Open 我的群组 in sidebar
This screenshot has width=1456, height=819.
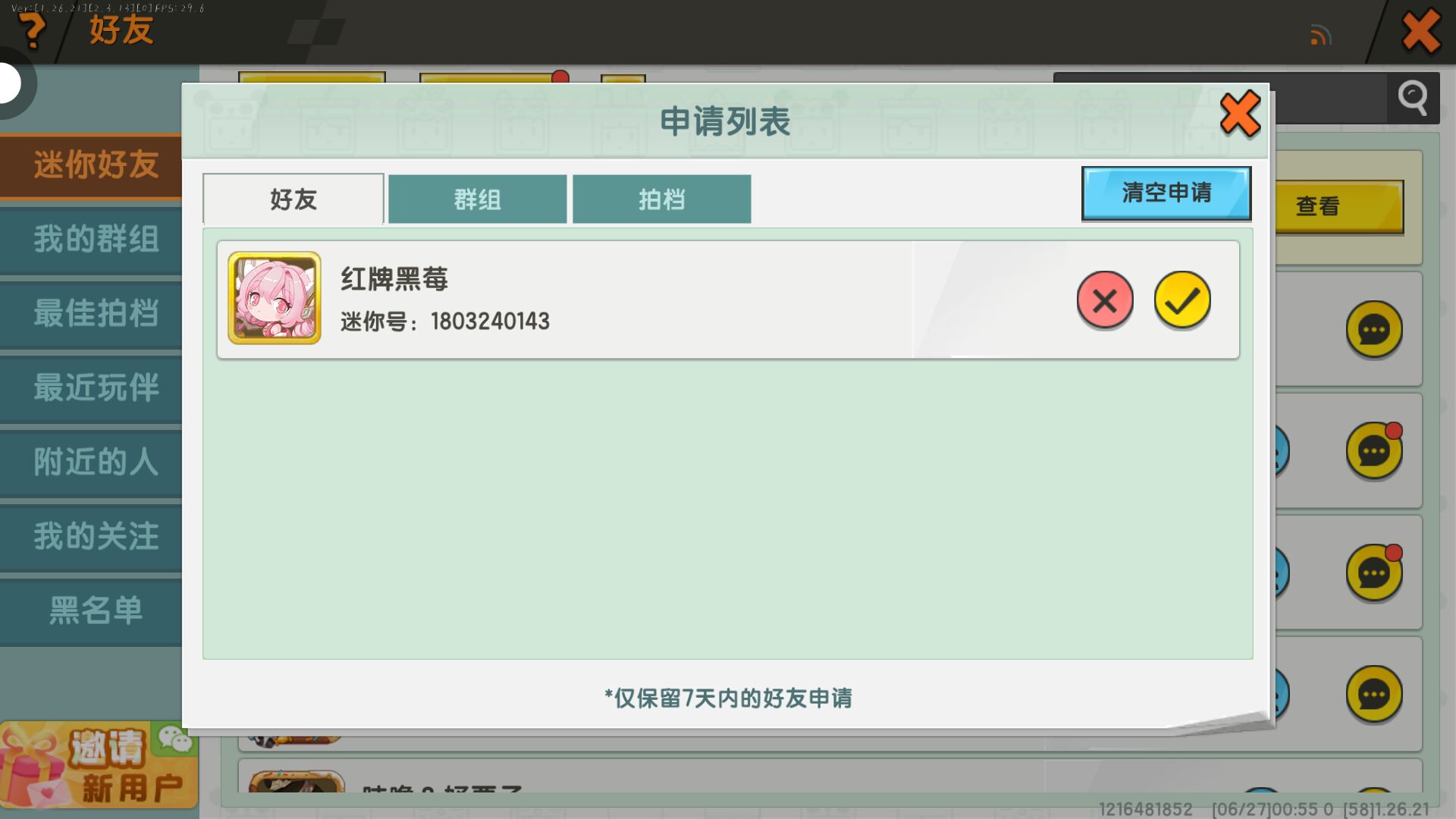[95, 240]
